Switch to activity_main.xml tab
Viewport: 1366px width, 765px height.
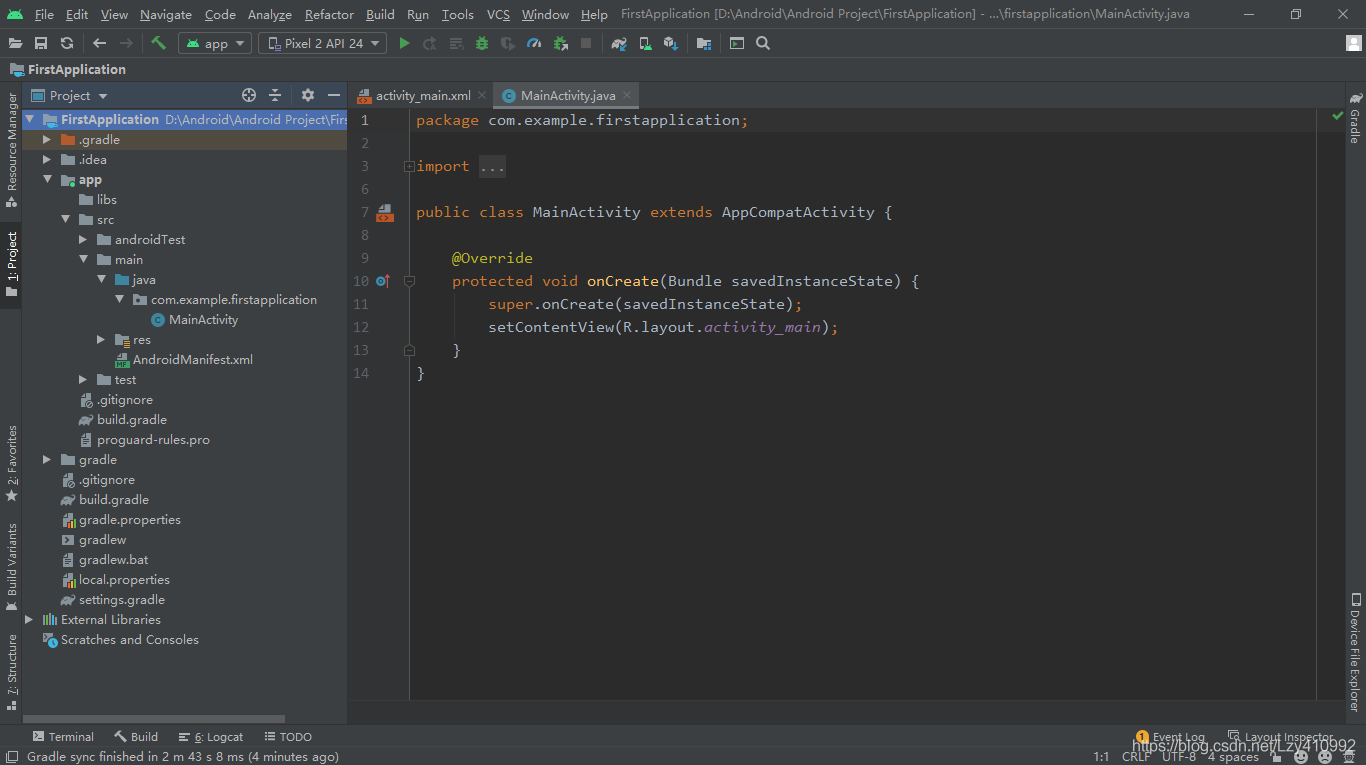point(421,95)
